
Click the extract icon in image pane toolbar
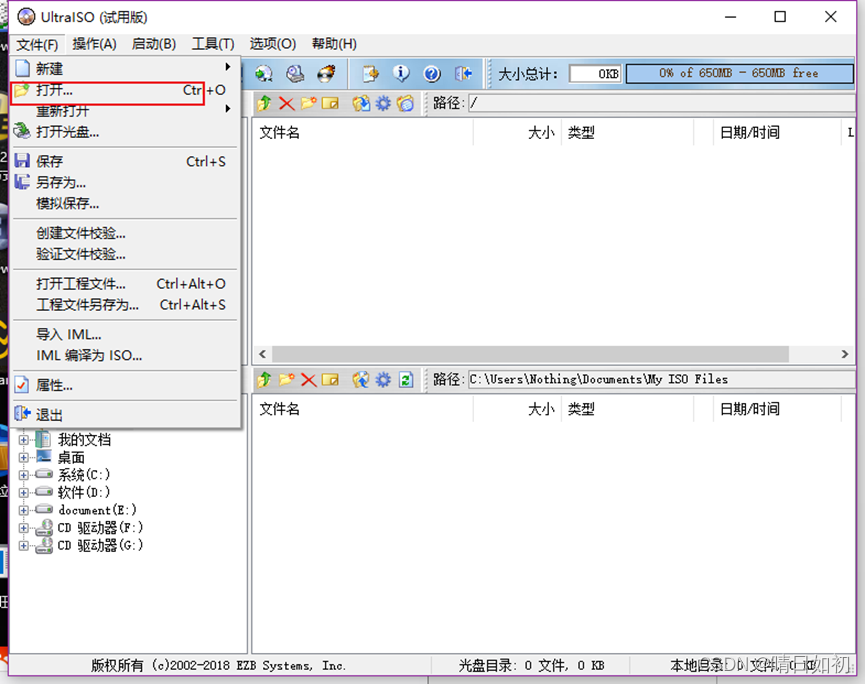[361, 103]
